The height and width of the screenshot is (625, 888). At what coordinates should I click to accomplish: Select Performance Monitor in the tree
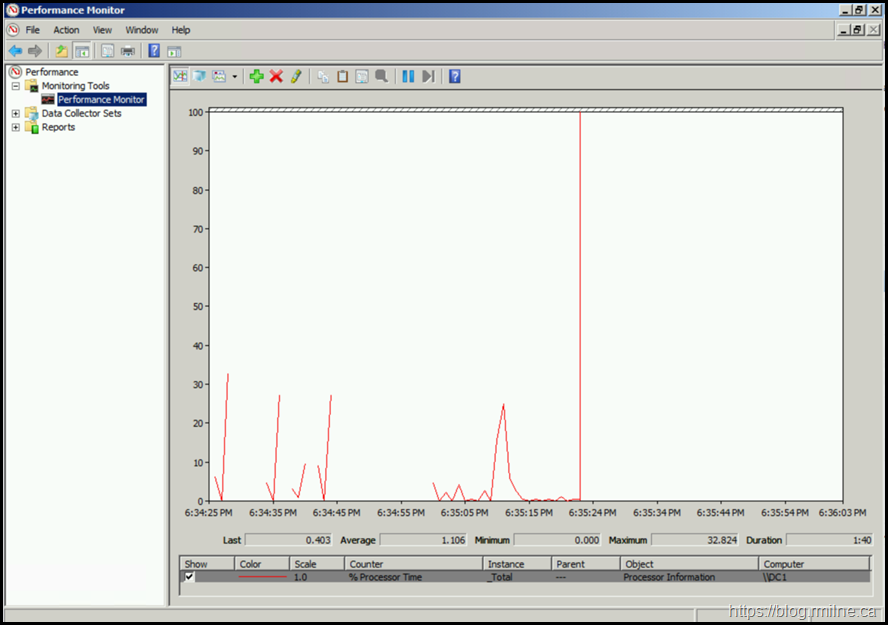click(x=101, y=100)
